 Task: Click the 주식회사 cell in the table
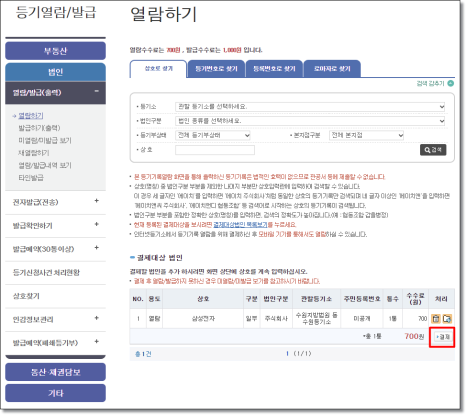pyautogui.click(x=276, y=319)
